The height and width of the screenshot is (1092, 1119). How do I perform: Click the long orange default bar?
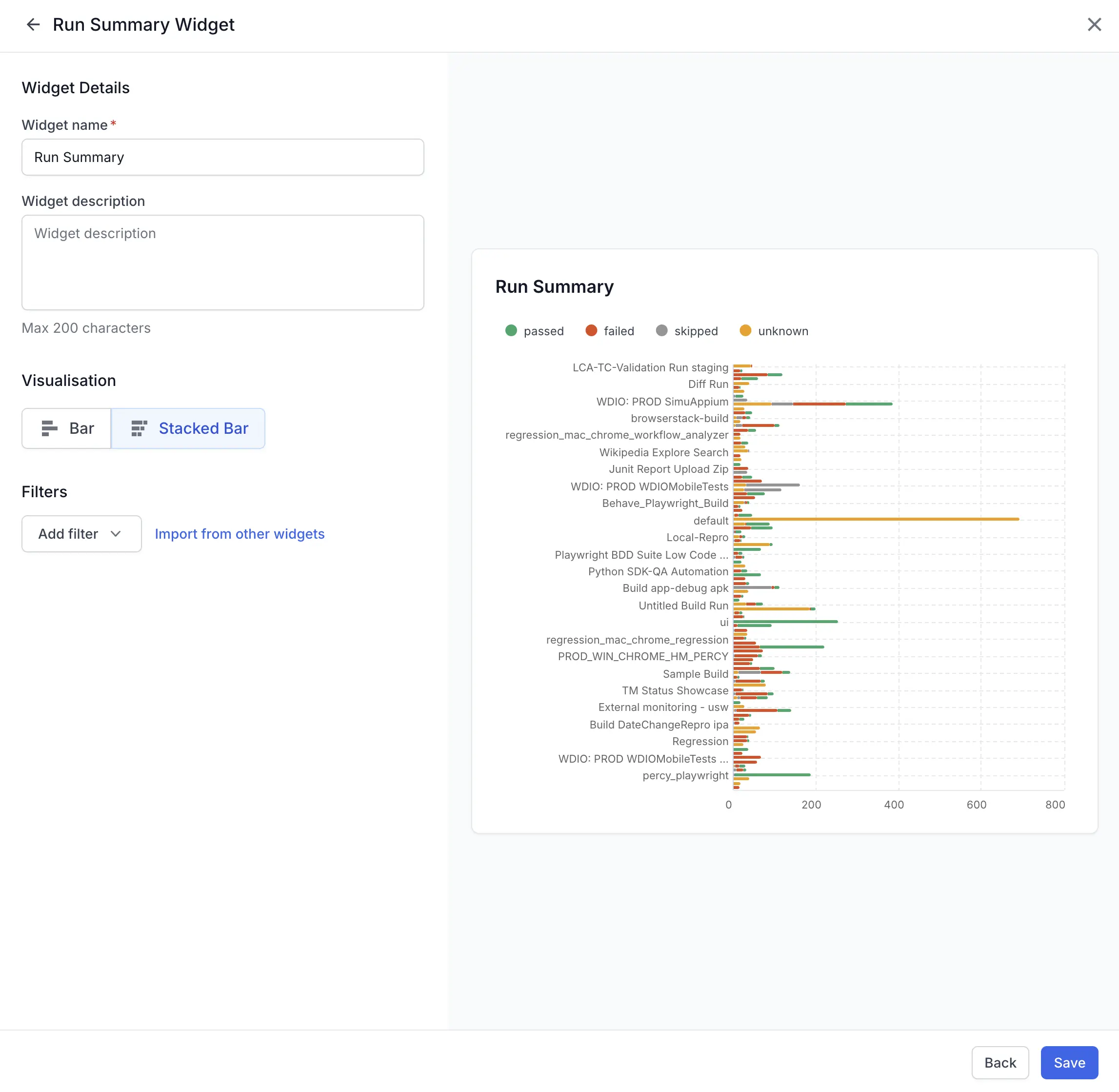pos(876,519)
